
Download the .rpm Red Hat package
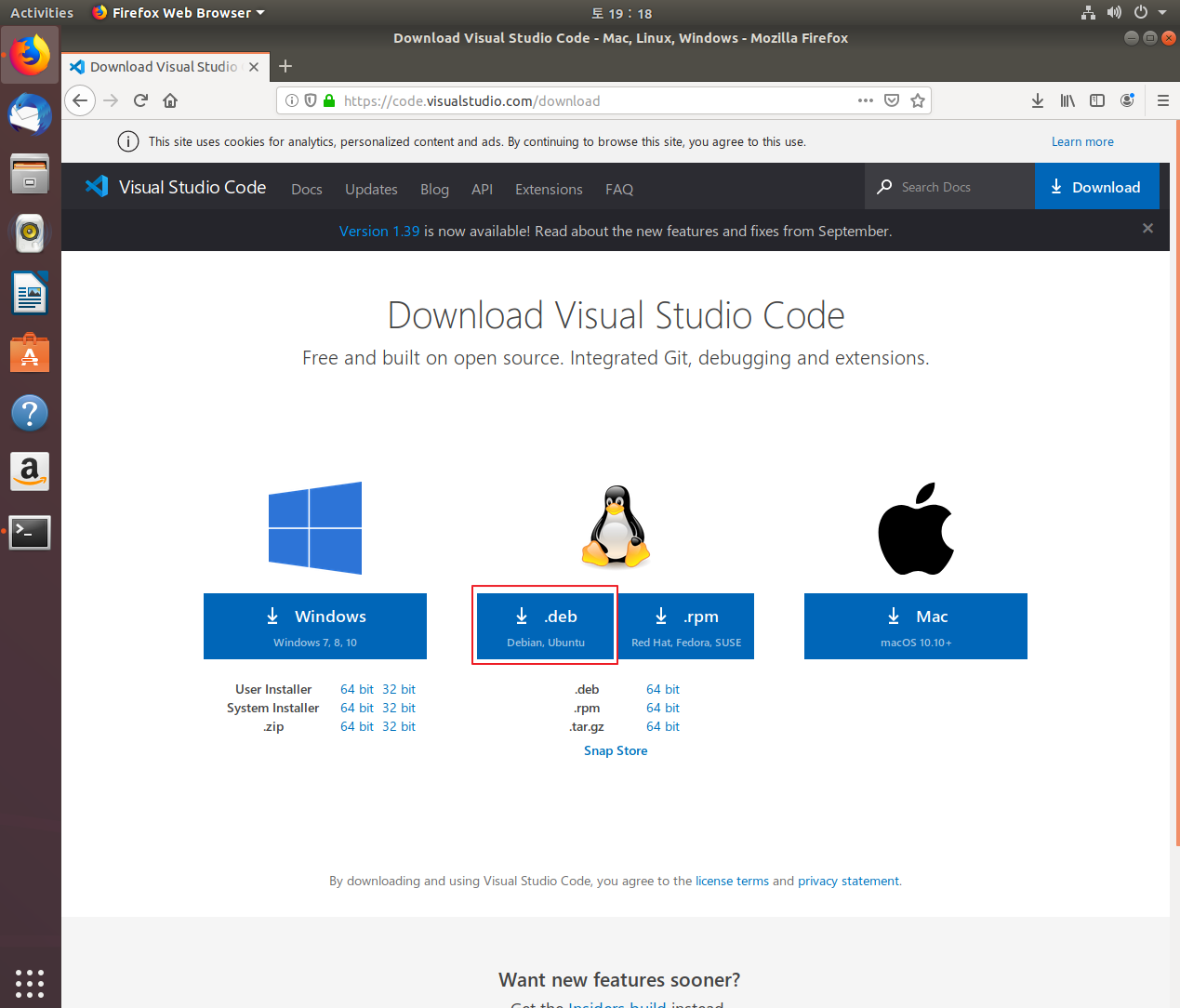click(x=686, y=626)
